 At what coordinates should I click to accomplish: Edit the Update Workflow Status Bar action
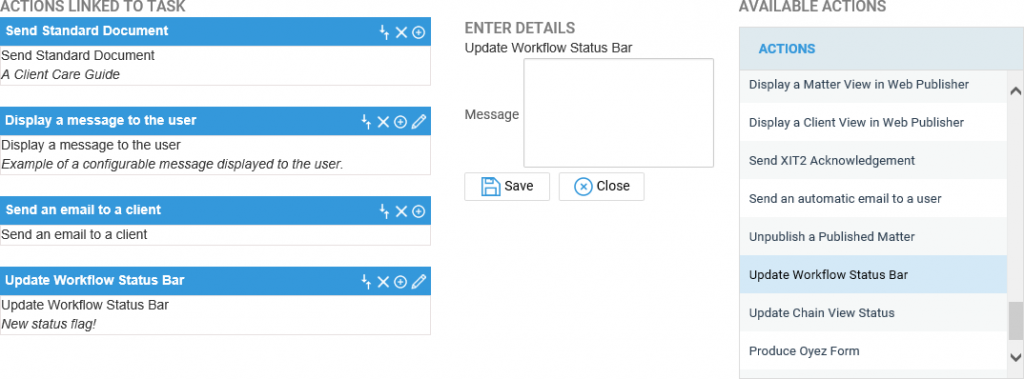click(419, 281)
